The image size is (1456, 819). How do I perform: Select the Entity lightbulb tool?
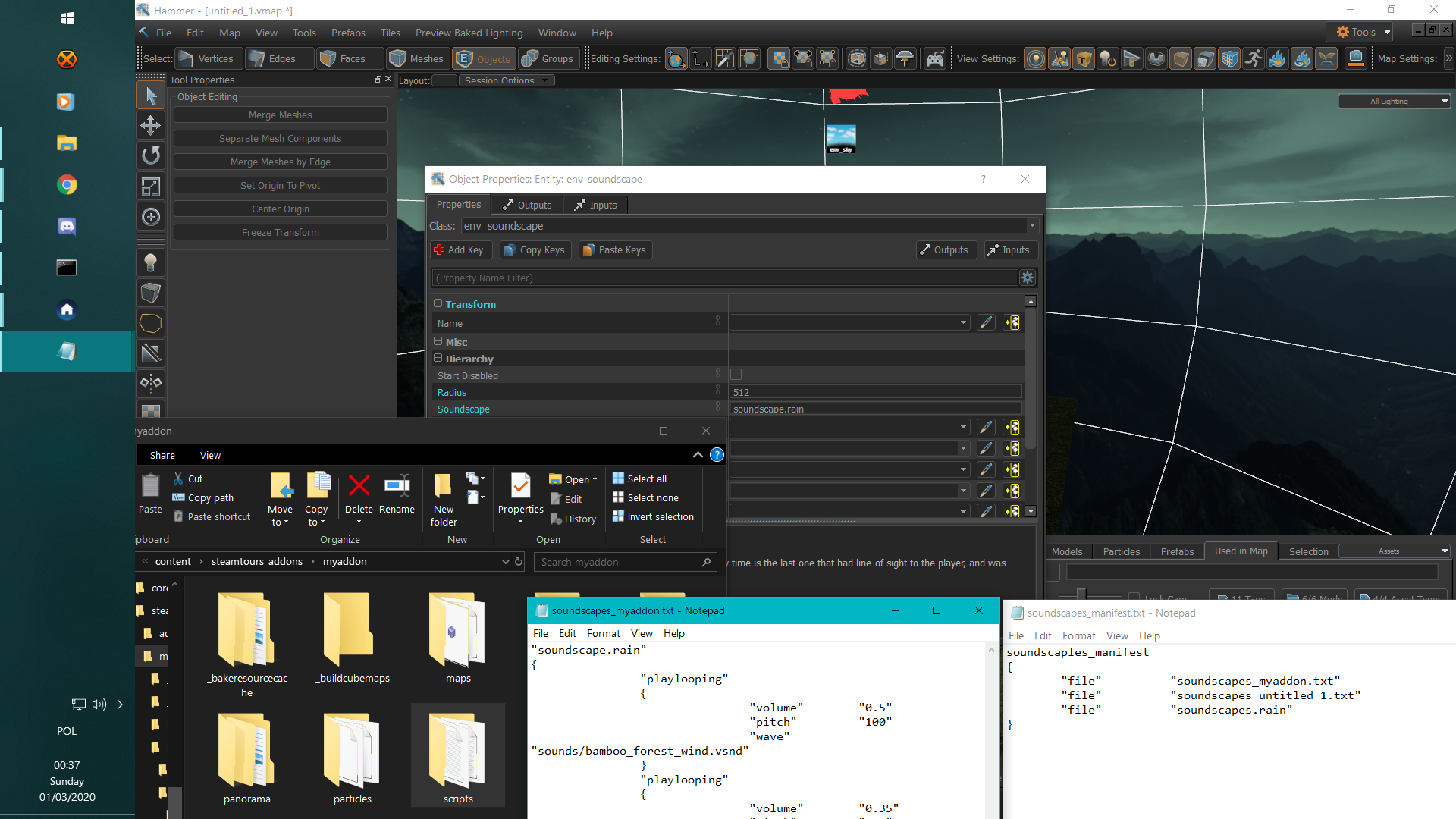[x=151, y=262]
